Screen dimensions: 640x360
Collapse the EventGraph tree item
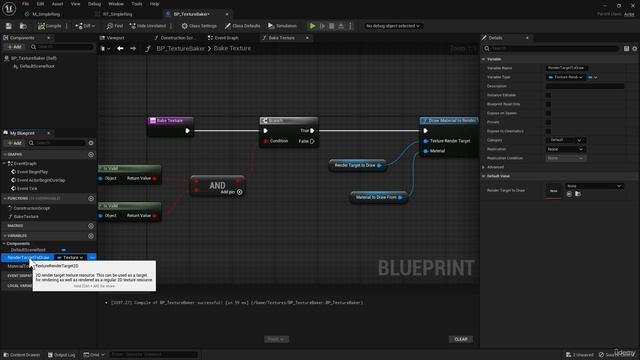click(4, 163)
